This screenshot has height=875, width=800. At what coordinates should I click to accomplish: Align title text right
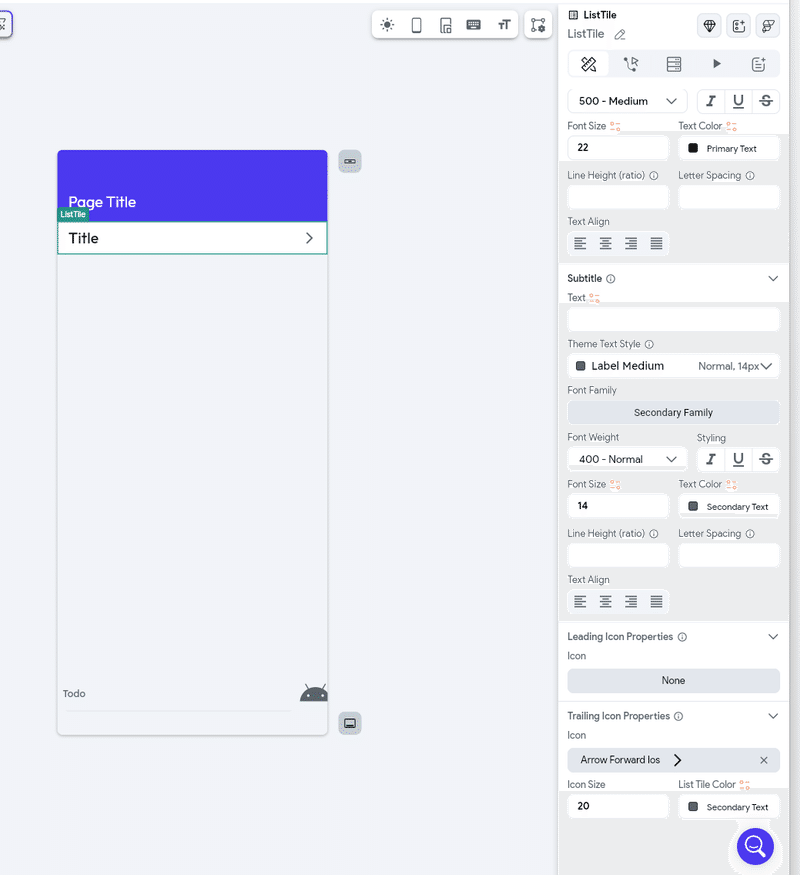pyautogui.click(x=631, y=243)
